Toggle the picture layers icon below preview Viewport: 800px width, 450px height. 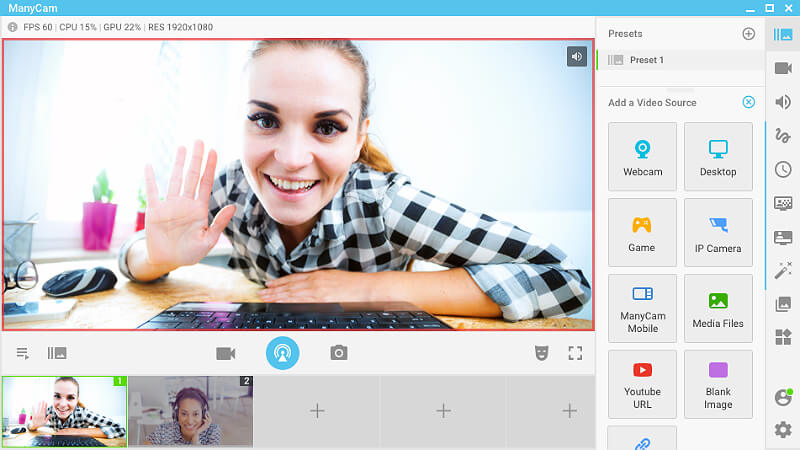coord(57,353)
